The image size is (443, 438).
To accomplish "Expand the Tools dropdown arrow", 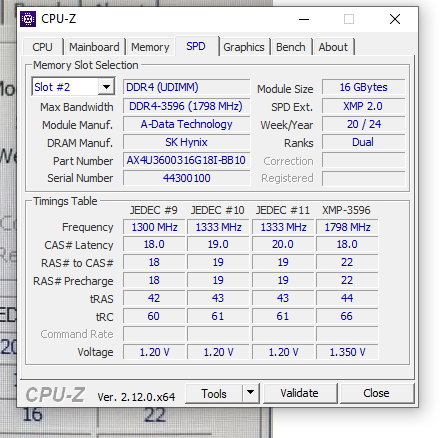I will pos(250,393).
